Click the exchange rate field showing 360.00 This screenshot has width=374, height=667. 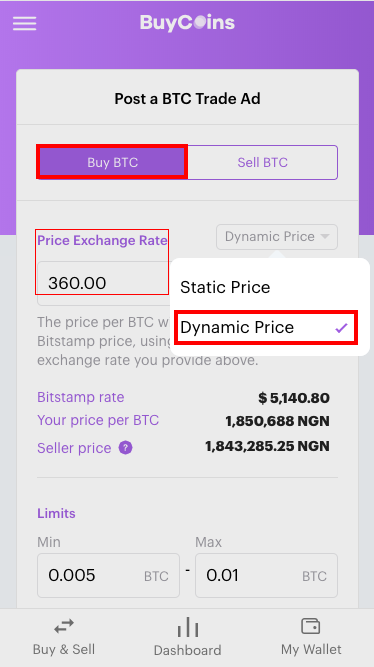104,283
